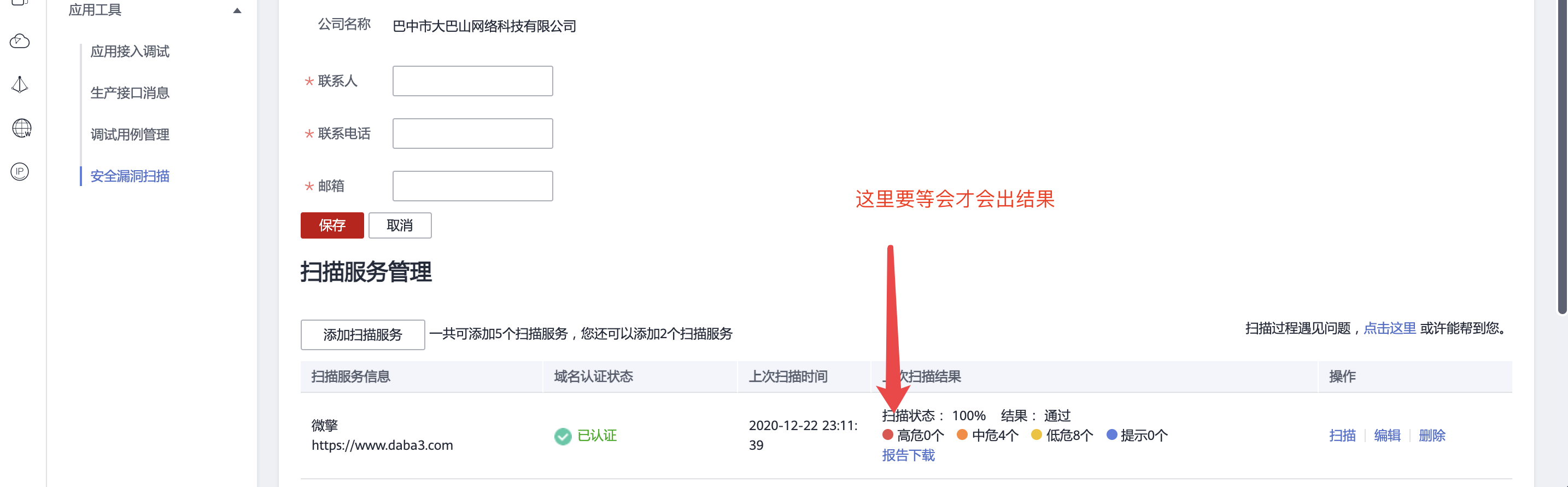Open the globe web icon in sidebar
The image size is (1568, 487).
(21, 128)
